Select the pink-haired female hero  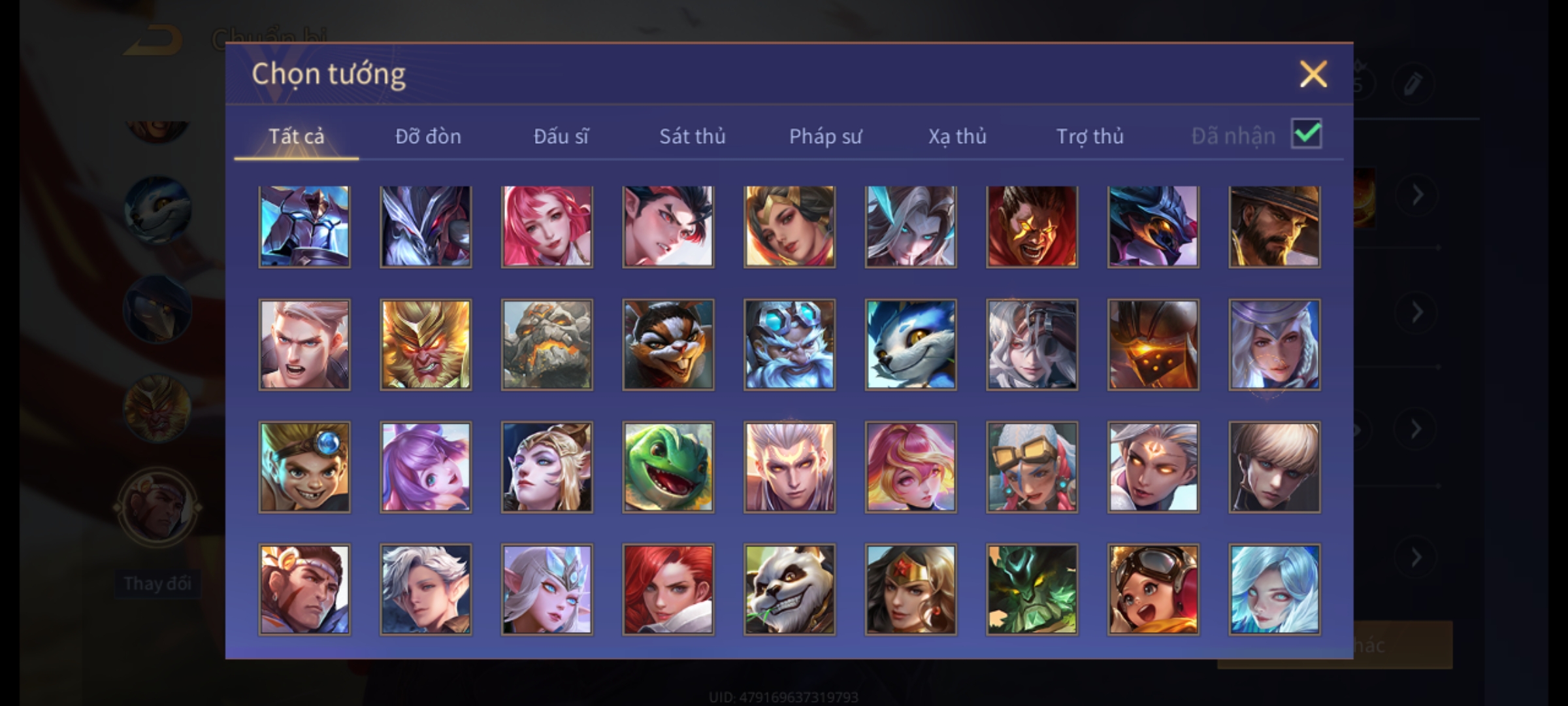547,226
